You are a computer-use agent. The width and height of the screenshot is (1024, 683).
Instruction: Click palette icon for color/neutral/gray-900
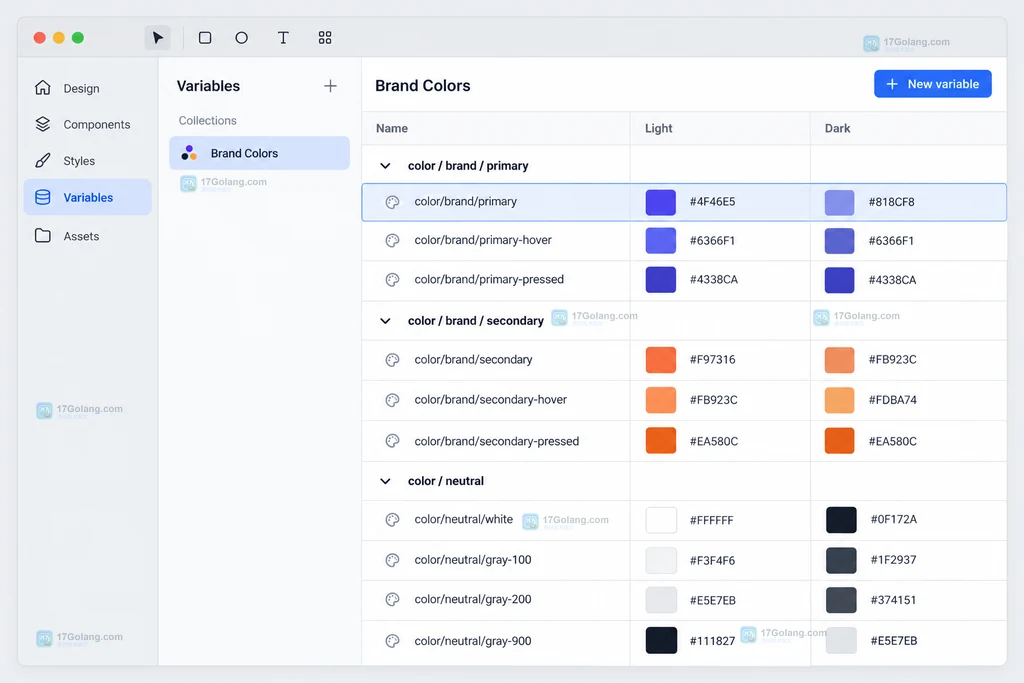point(392,641)
